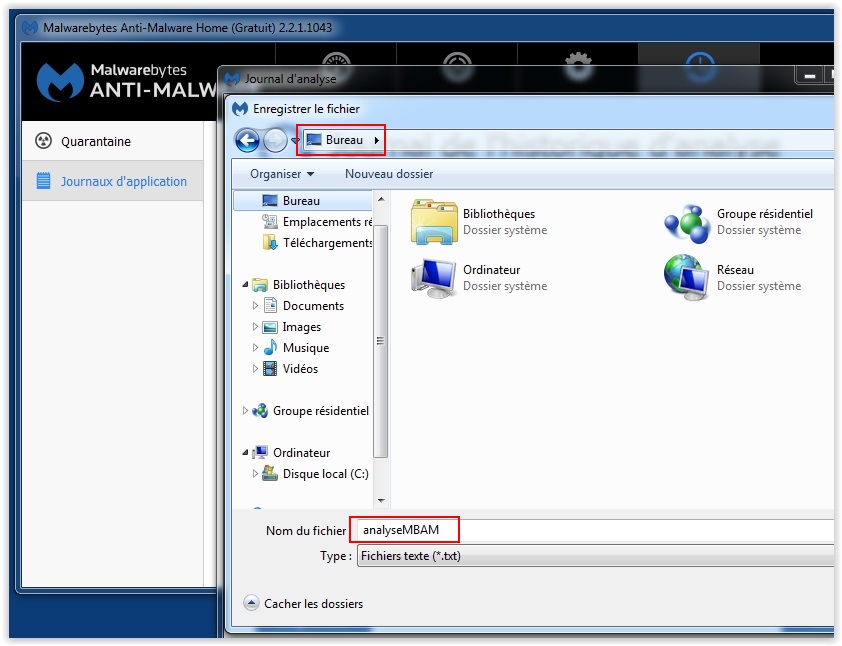Image resolution: width=842 pixels, height=646 pixels.
Task: Select Groupe résidentiel in the navigation tree
Action: 310,411
